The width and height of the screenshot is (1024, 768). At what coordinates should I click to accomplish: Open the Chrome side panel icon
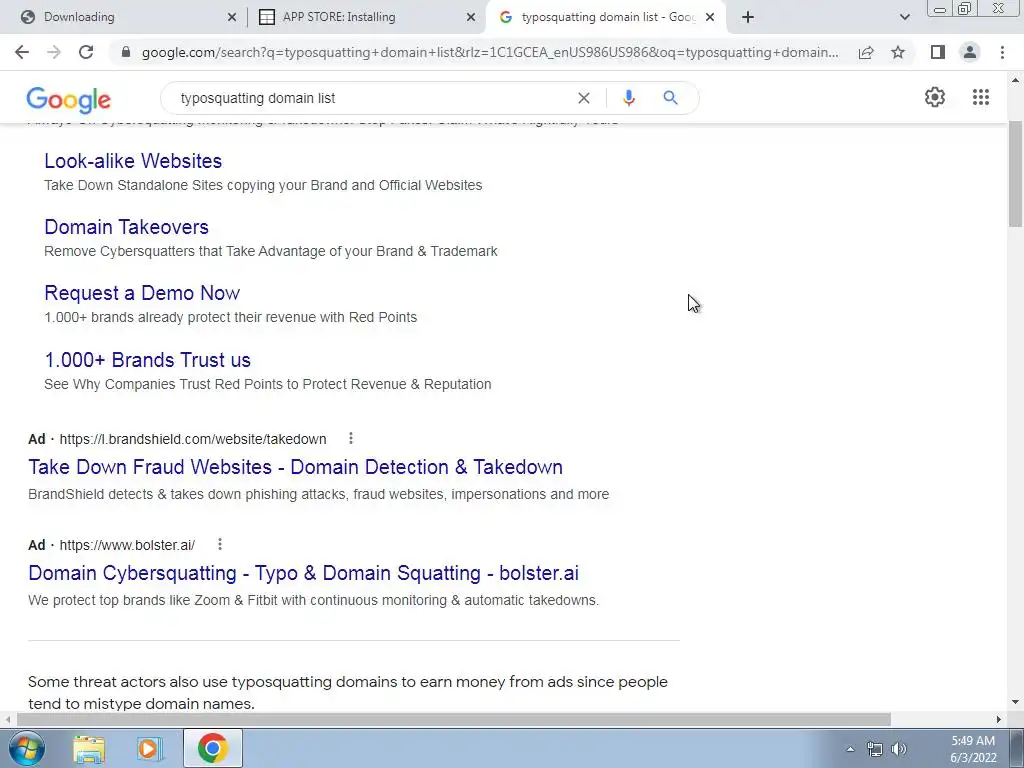938,52
